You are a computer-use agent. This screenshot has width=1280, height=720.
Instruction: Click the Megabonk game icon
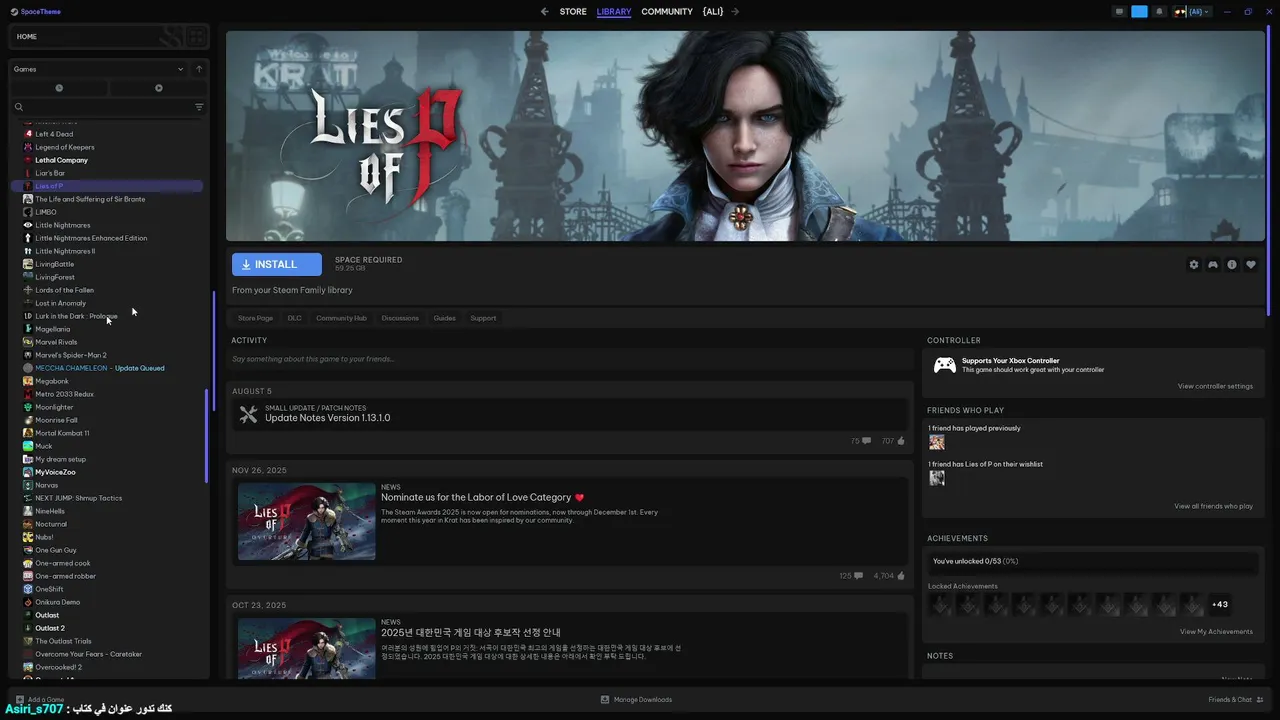tap(28, 381)
